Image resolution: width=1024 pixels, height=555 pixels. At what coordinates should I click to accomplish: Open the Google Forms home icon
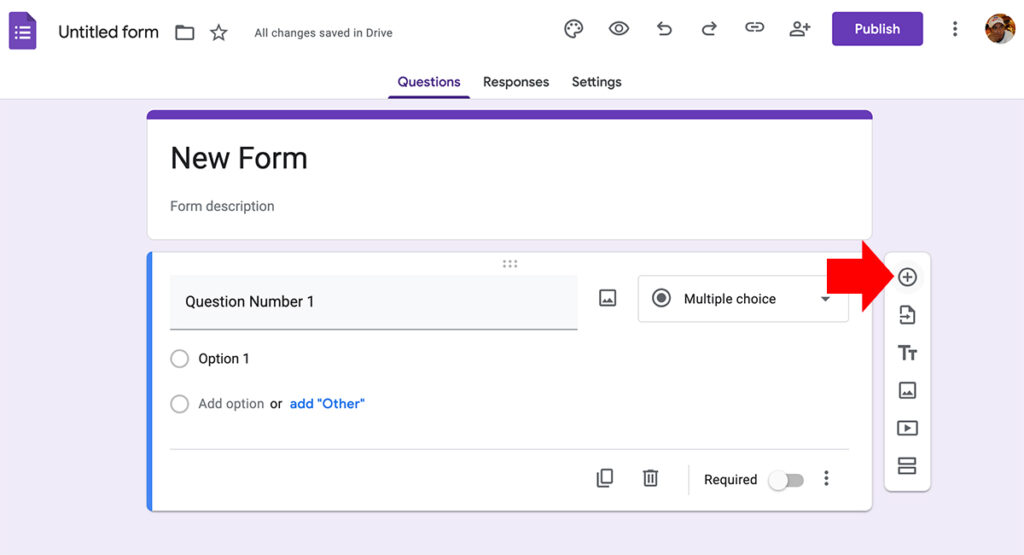tap(22, 31)
